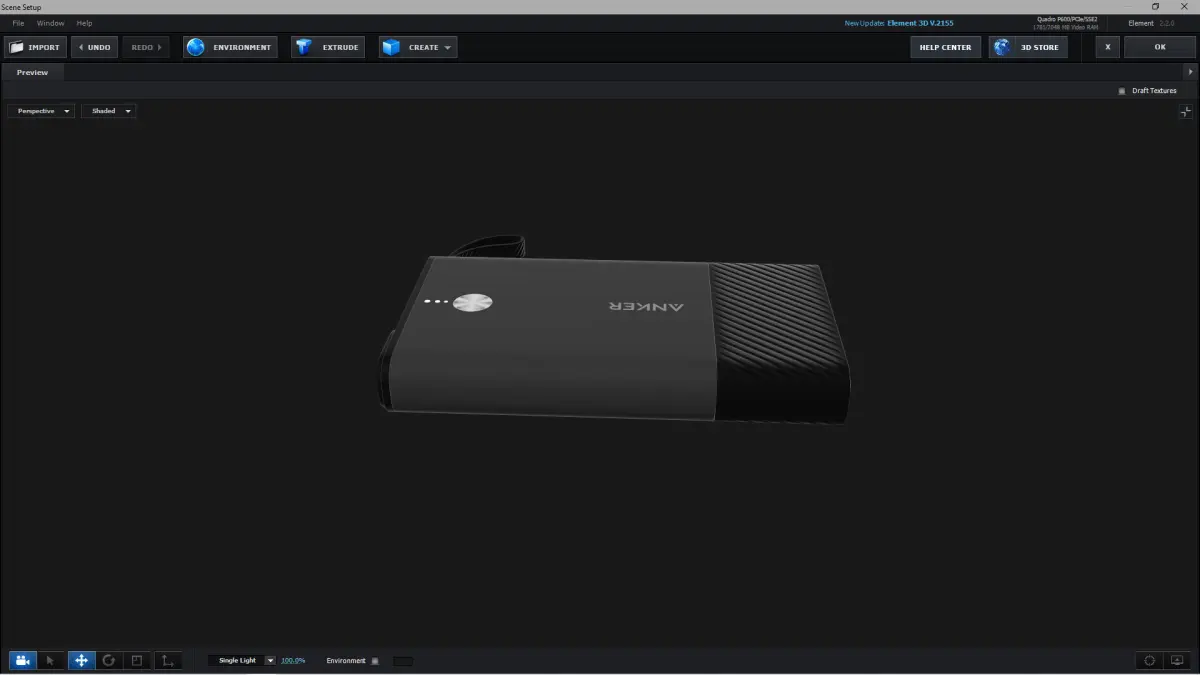Click the monitor display icon
1200x675 pixels.
pyautogui.click(x=1177, y=660)
